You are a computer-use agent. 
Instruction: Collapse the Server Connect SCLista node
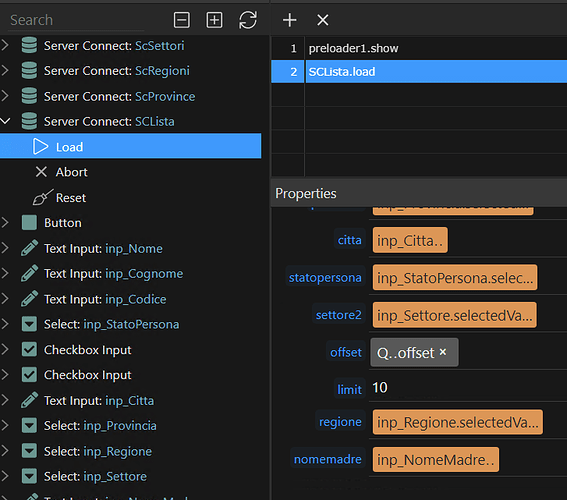5,121
